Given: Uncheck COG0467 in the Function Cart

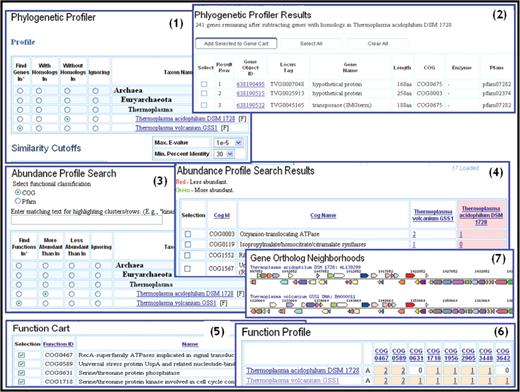Looking at the screenshot, I should (21, 355).
